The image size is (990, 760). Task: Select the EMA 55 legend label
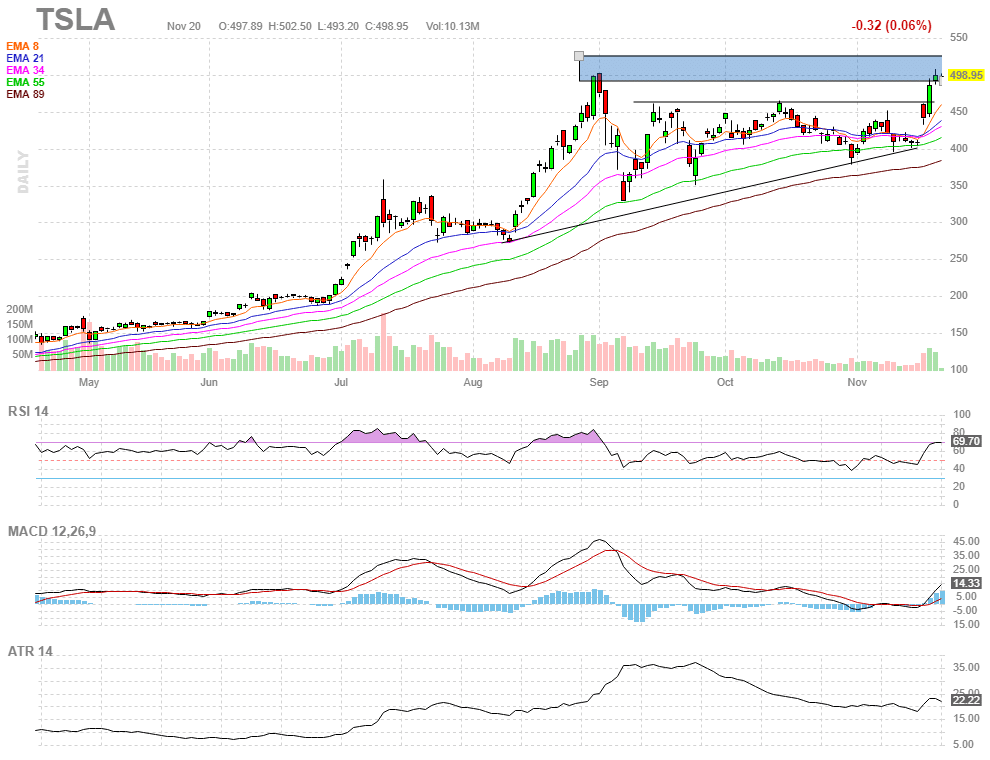tap(25, 82)
